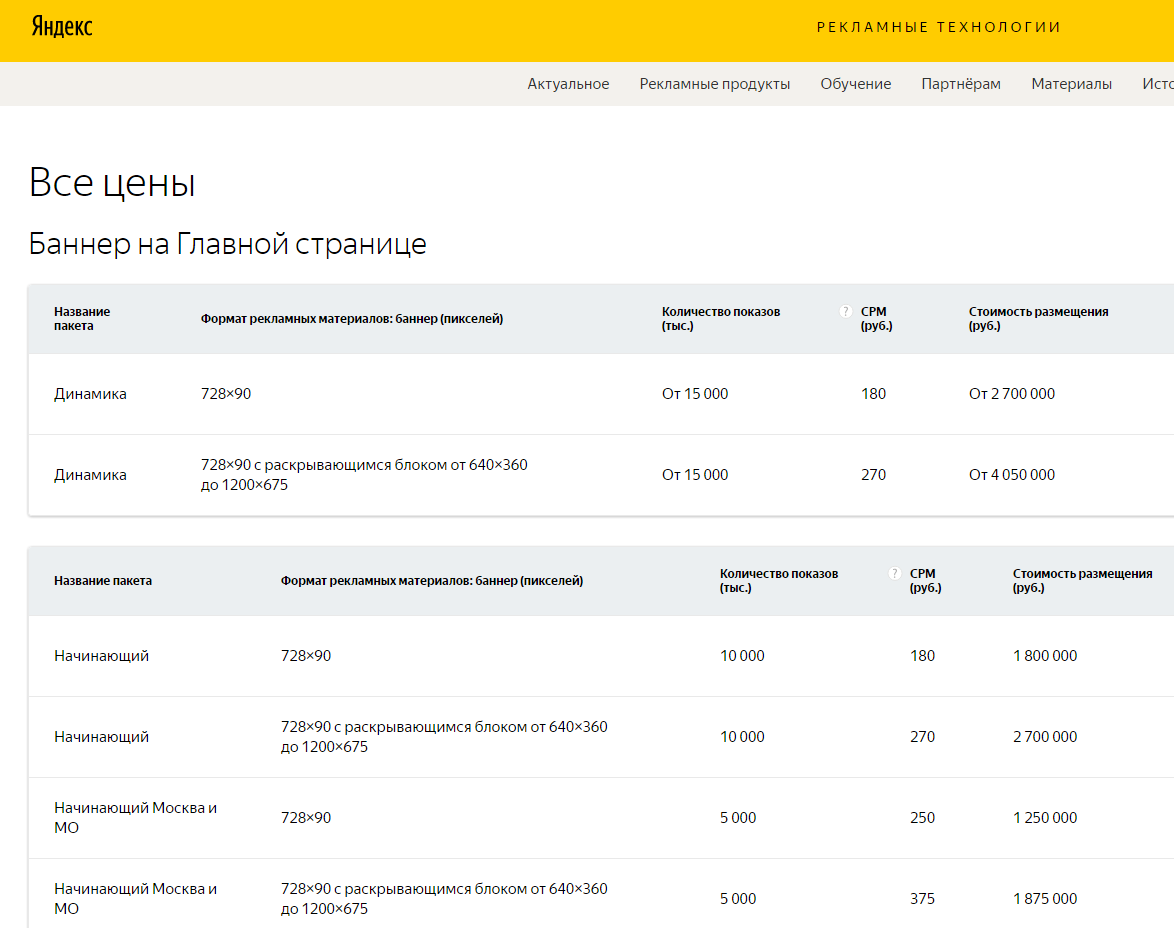Select the 1 875 000 cost cell

tap(1045, 899)
